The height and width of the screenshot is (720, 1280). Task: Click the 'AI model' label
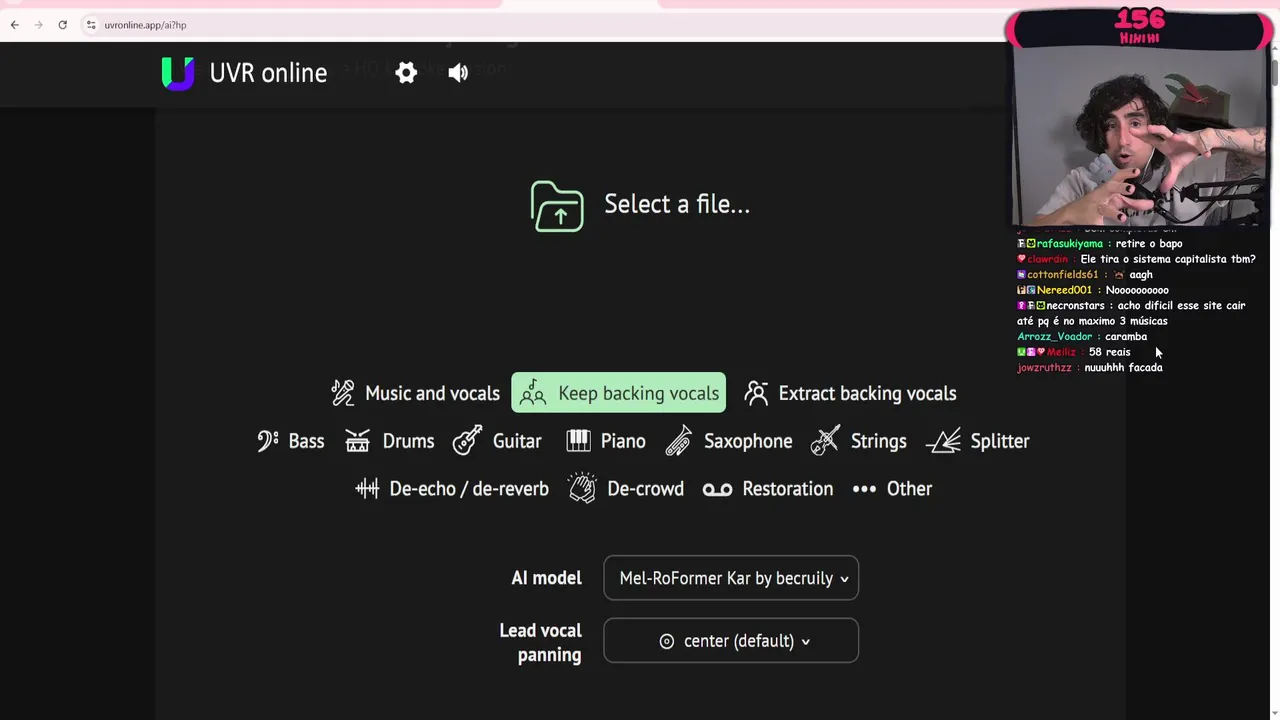pyautogui.click(x=546, y=578)
